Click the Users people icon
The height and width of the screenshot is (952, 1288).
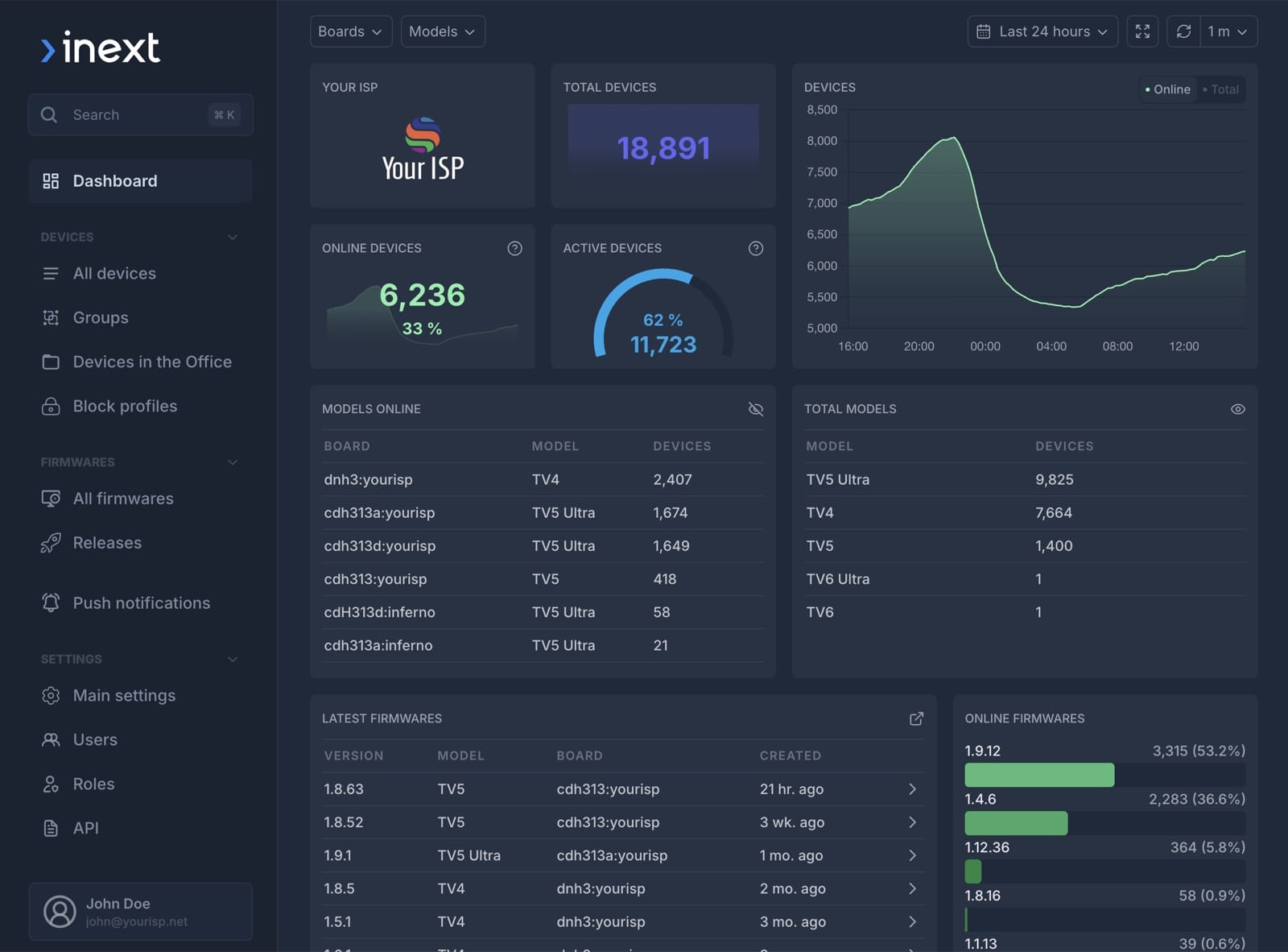[51, 740]
